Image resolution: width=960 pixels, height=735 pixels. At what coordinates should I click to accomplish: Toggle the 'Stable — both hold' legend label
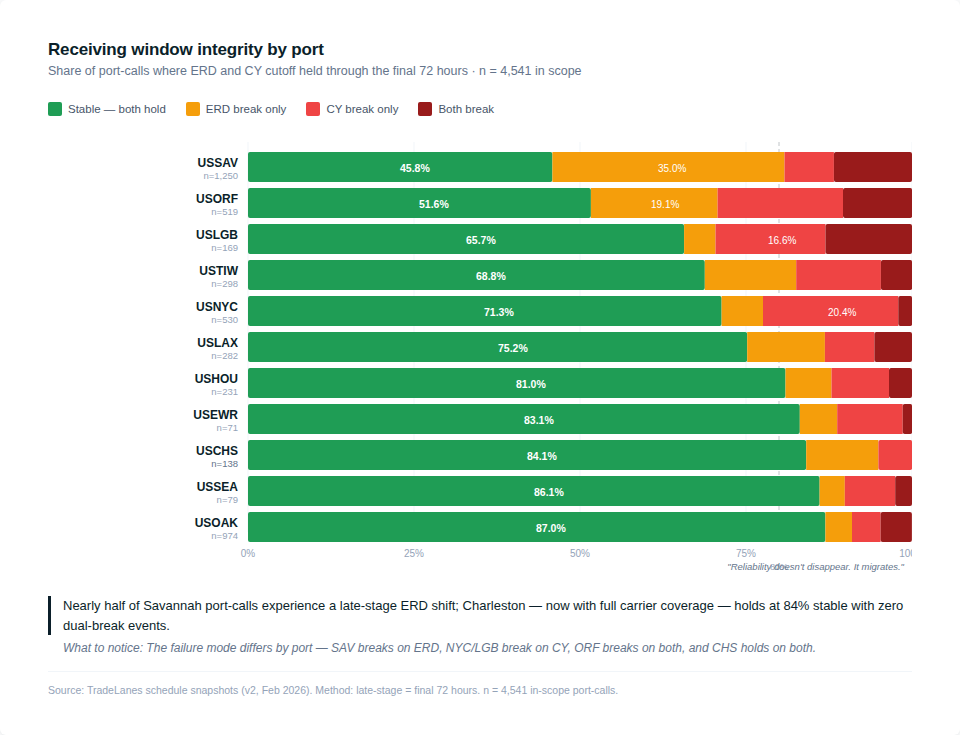click(117, 109)
